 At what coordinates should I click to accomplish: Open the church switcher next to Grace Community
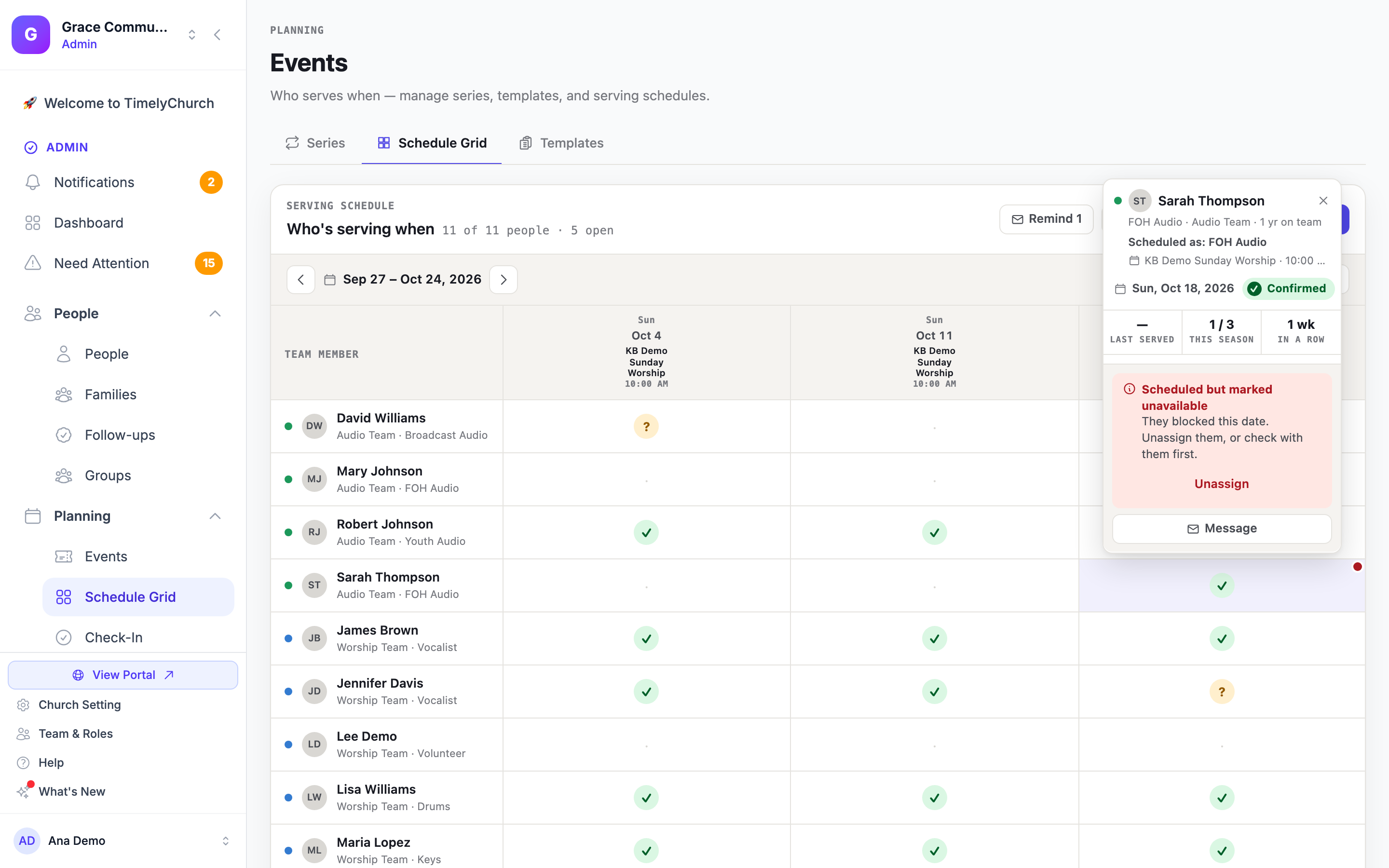coord(191,35)
